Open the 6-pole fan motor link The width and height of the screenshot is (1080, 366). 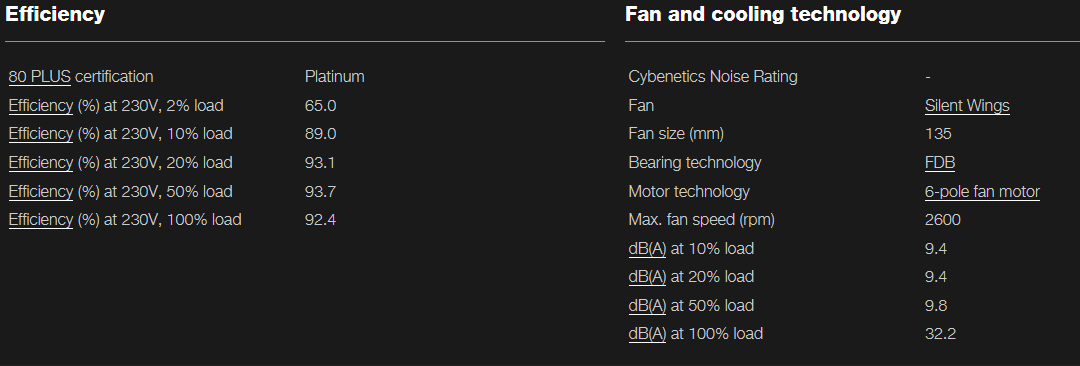pyautogui.click(x=982, y=191)
